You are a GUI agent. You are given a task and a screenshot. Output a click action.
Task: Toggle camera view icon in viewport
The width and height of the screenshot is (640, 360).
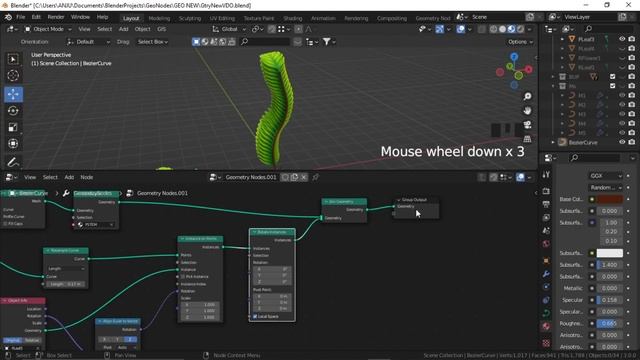point(527,125)
